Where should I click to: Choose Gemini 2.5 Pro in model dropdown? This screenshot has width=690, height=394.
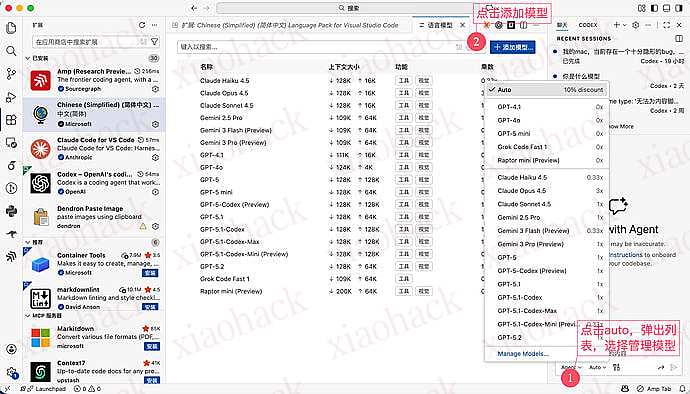pyautogui.click(x=547, y=217)
